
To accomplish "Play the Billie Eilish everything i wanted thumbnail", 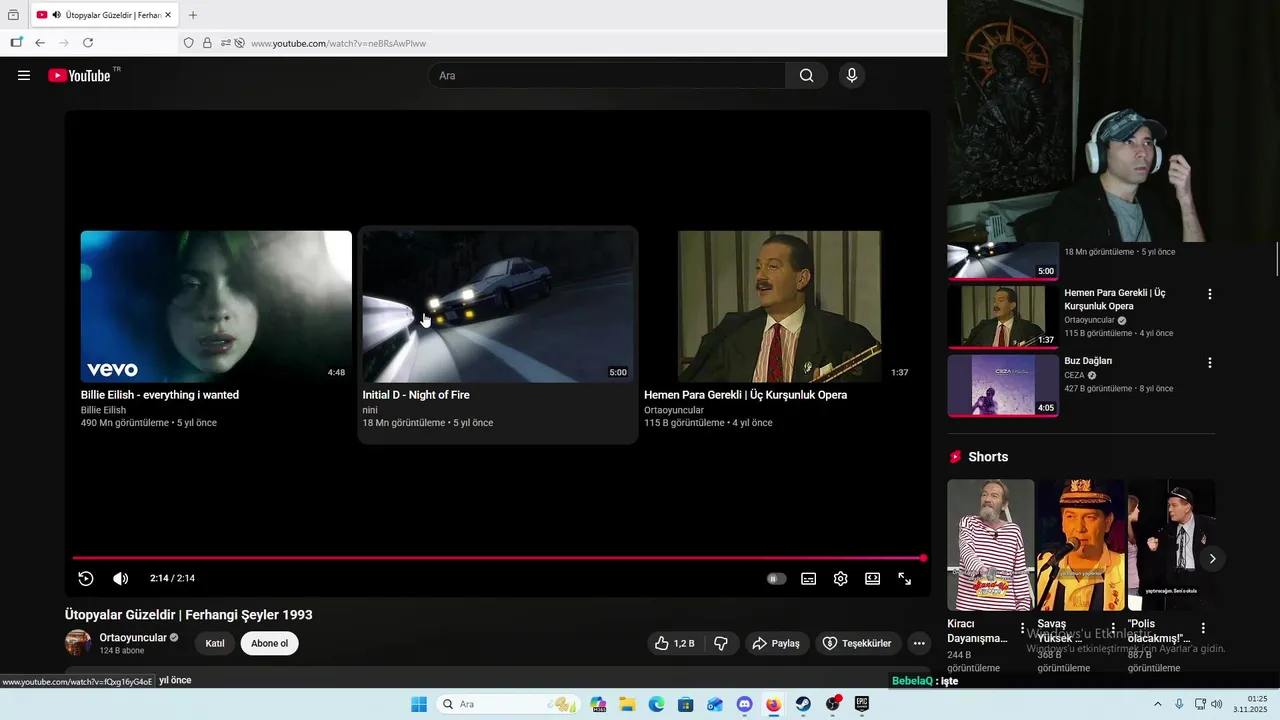I will (x=216, y=306).
